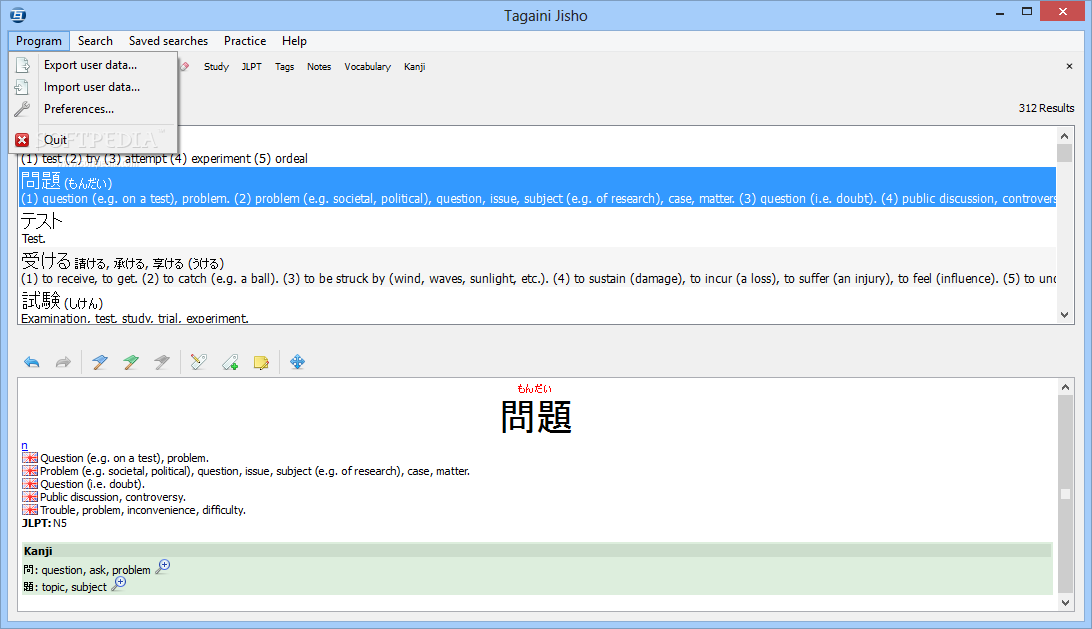Screen dimensions: 1092x629
Task: Go back to the previous entry with blue arrow
Action: point(32,362)
